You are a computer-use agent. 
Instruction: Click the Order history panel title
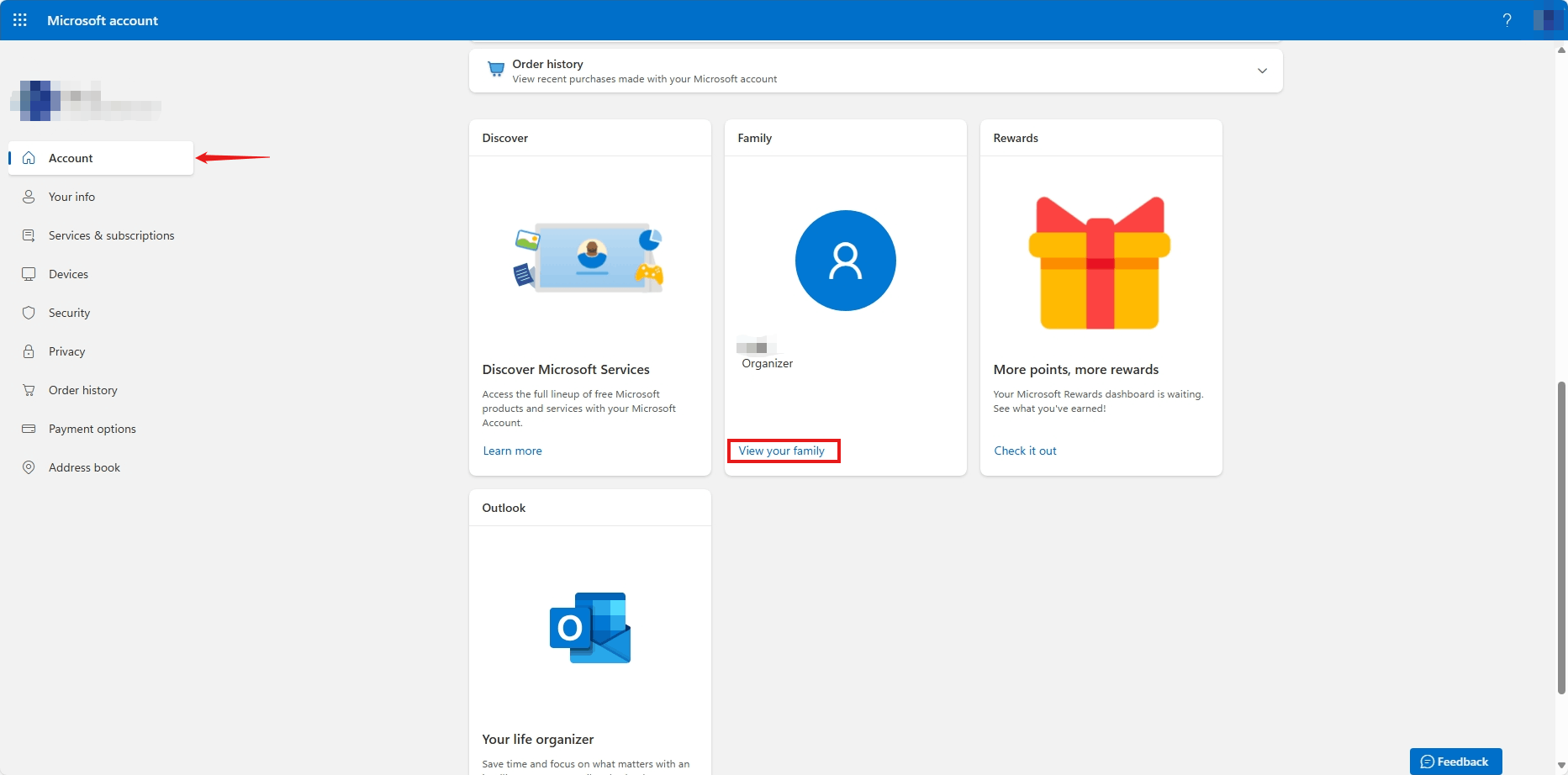(x=547, y=64)
